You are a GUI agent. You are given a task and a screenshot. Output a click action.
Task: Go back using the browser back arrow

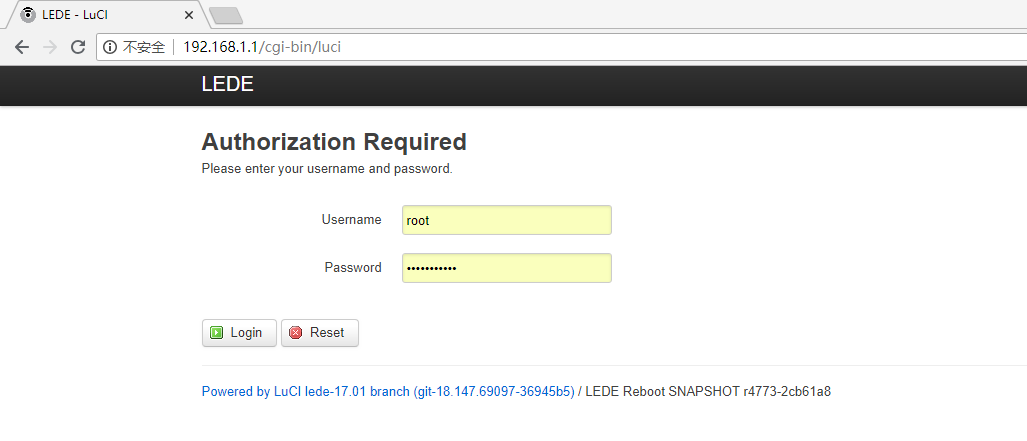[22, 47]
